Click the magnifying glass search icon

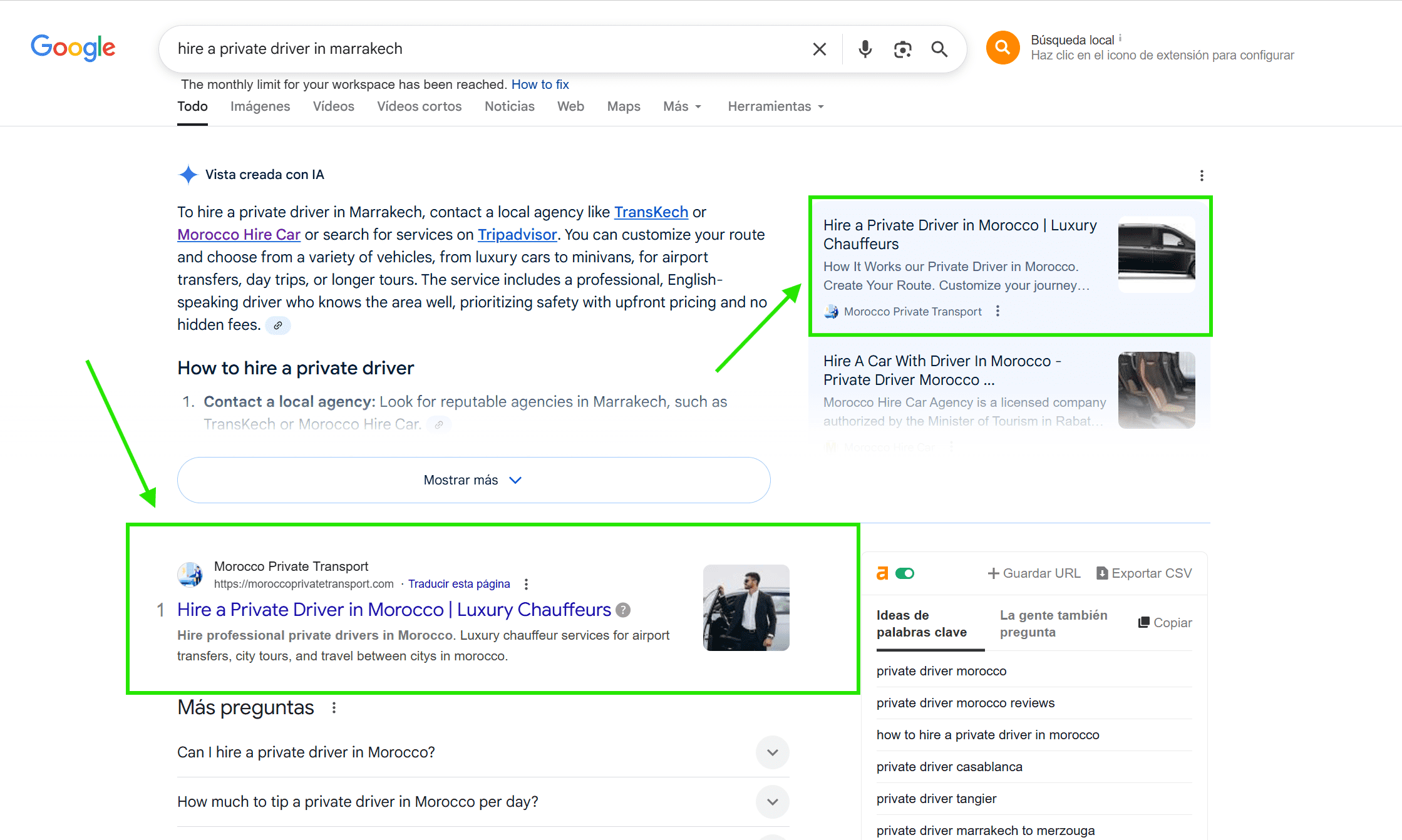[x=939, y=49]
